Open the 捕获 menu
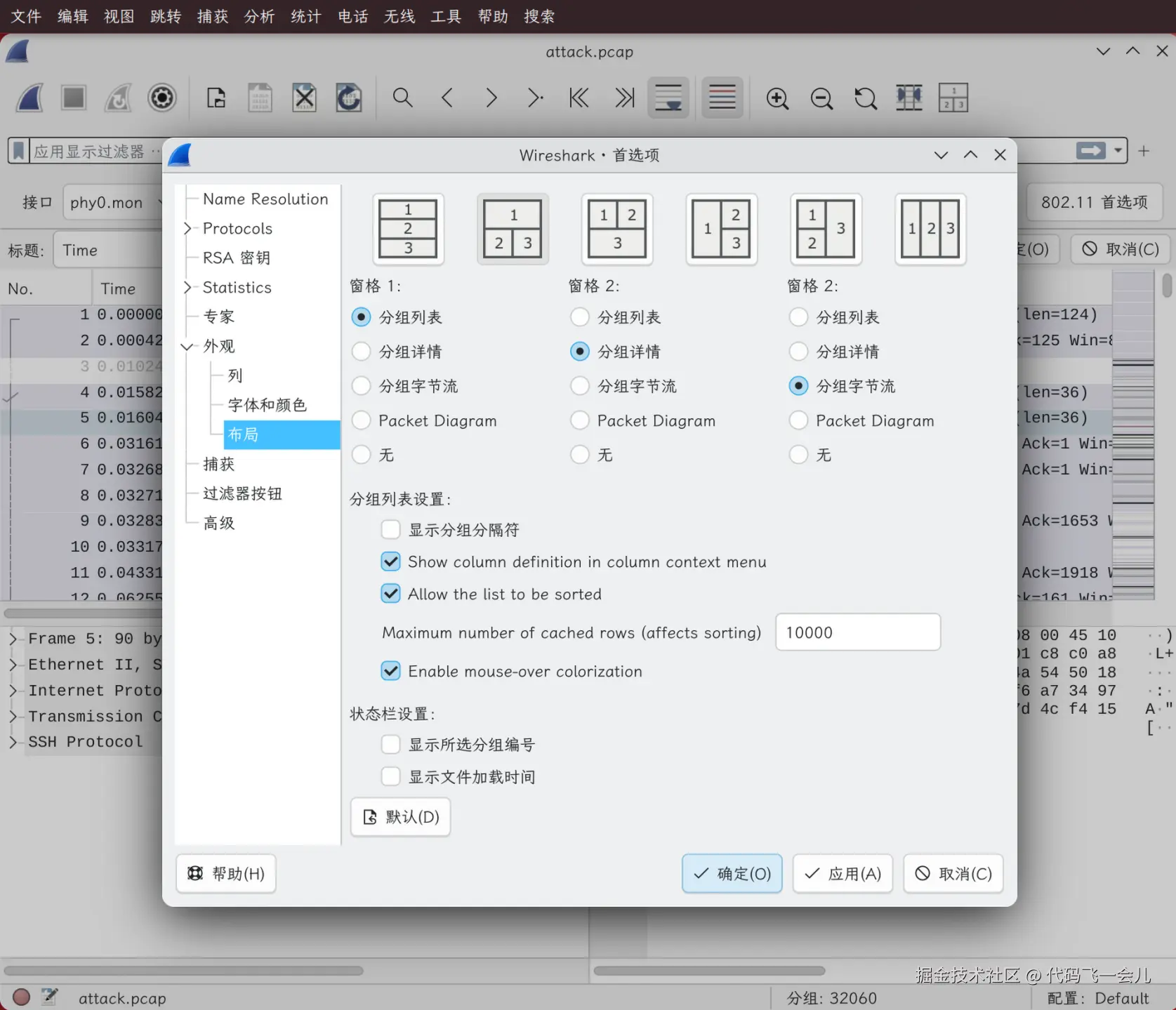This screenshot has width=1176, height=1010. click(x=213, y=16)
